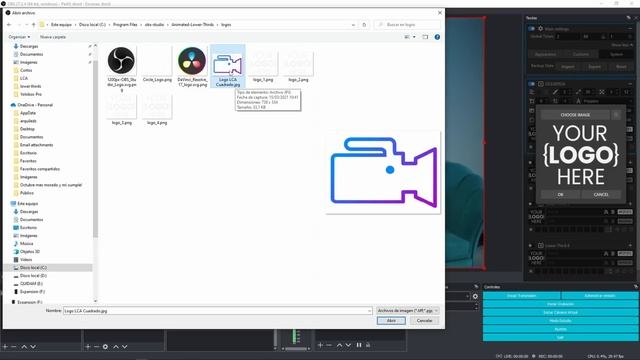This screenshot has height=360, width=640.
Task: Open source properties gear in OBS sources
Action: pos(105,347)
